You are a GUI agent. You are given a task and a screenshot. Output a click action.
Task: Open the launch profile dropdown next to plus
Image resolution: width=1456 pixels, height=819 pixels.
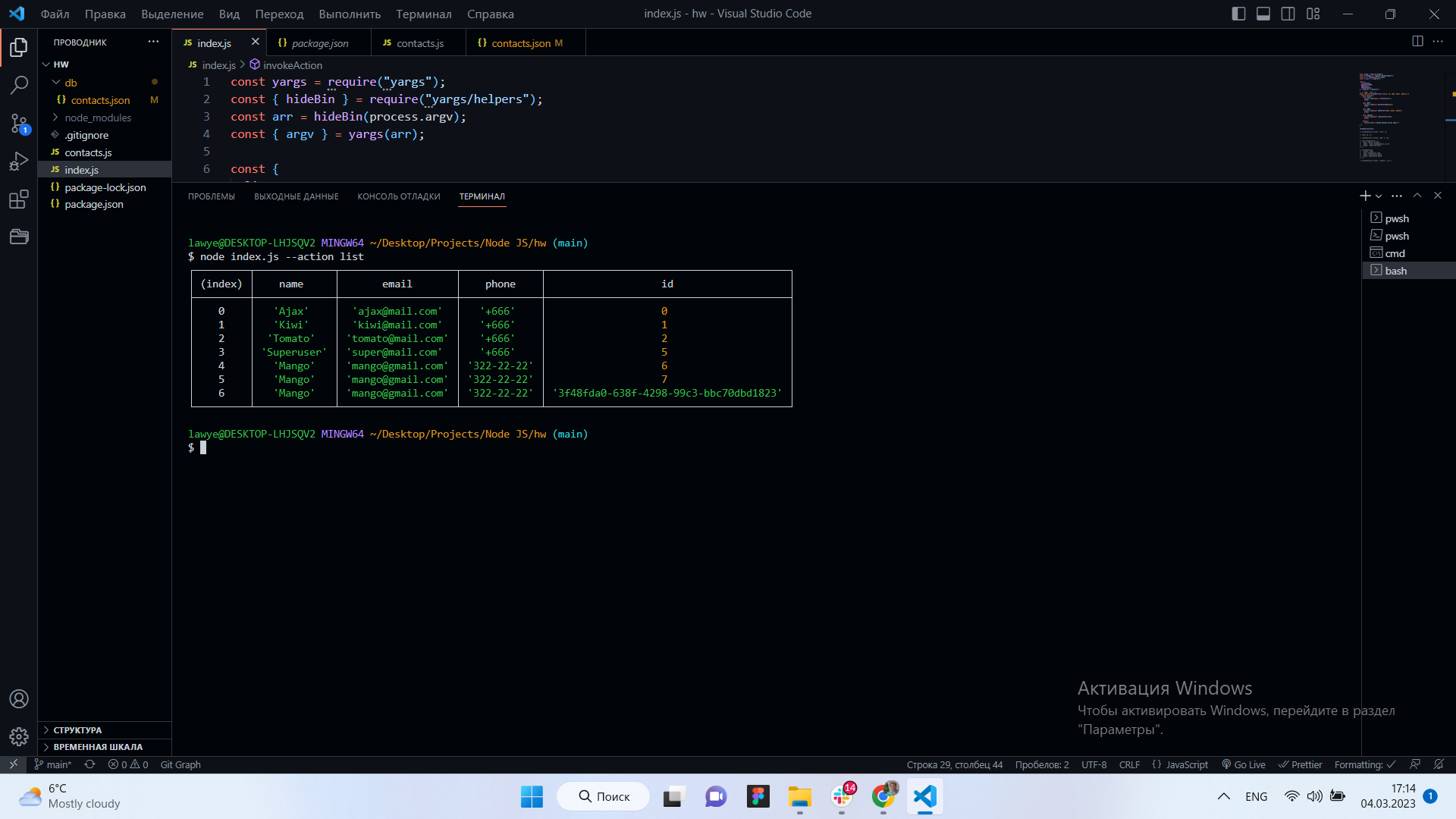pyautogui.click(x=1379, y=196)
